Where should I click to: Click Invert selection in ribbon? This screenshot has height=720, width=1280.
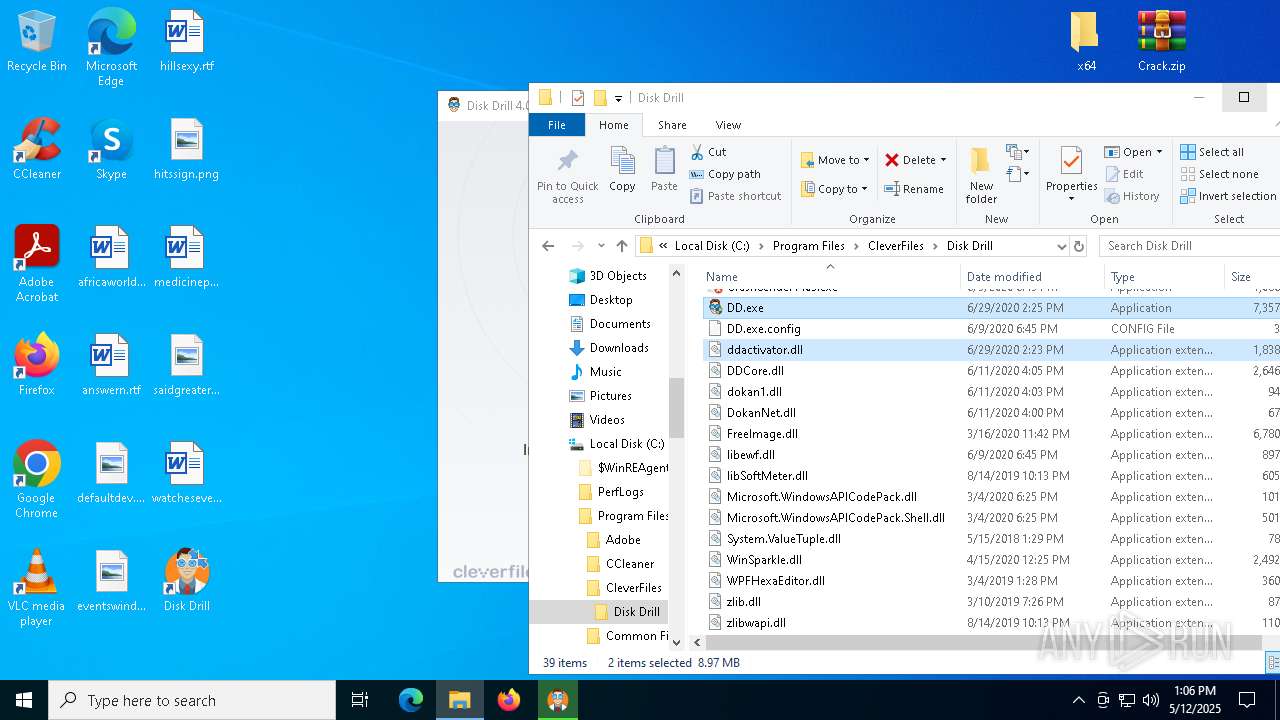pos(1228,196)
